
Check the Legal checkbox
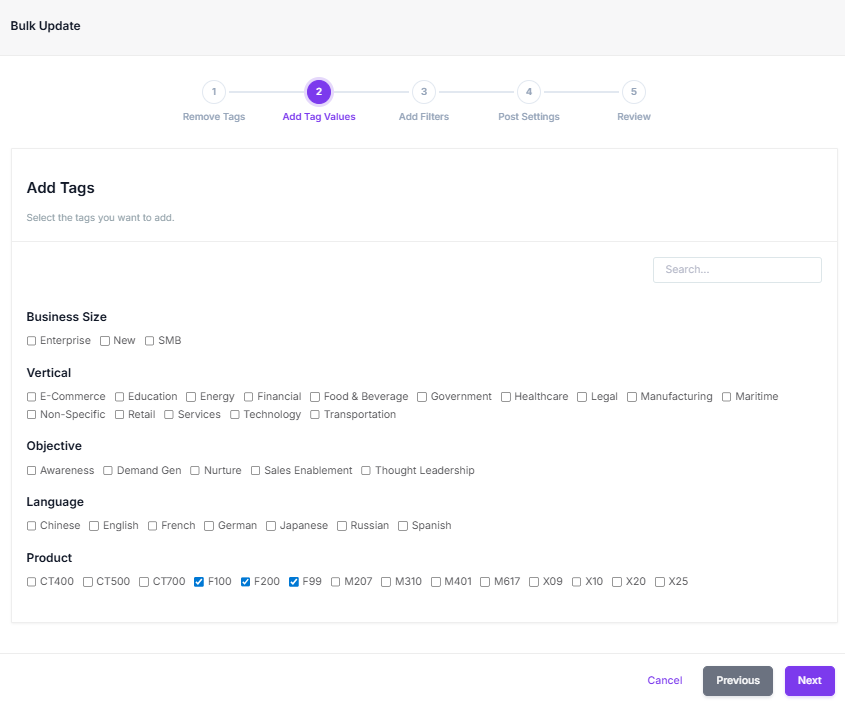(582, 397)
